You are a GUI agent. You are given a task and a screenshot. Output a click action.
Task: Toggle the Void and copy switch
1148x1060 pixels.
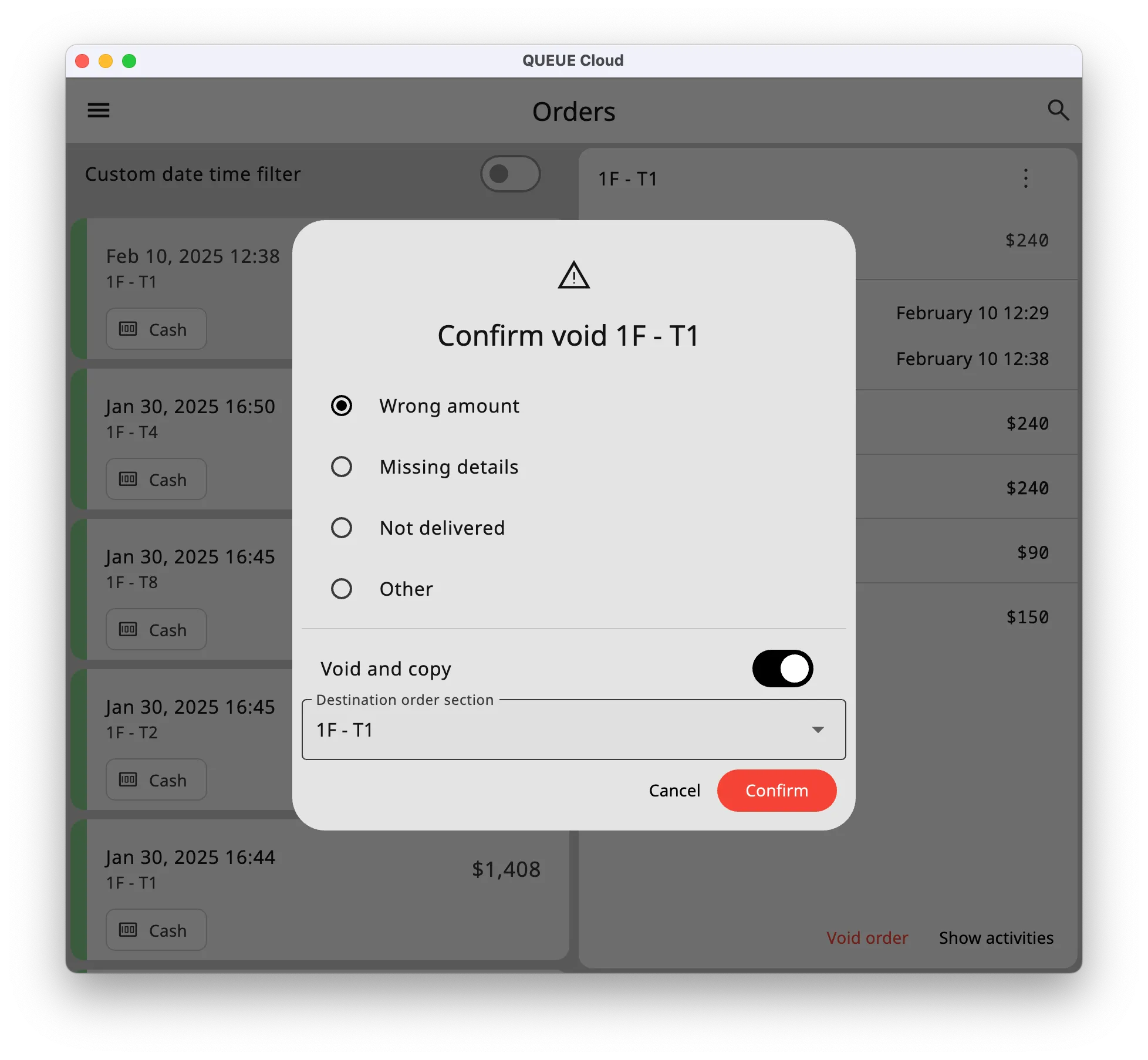pos(783,668)
